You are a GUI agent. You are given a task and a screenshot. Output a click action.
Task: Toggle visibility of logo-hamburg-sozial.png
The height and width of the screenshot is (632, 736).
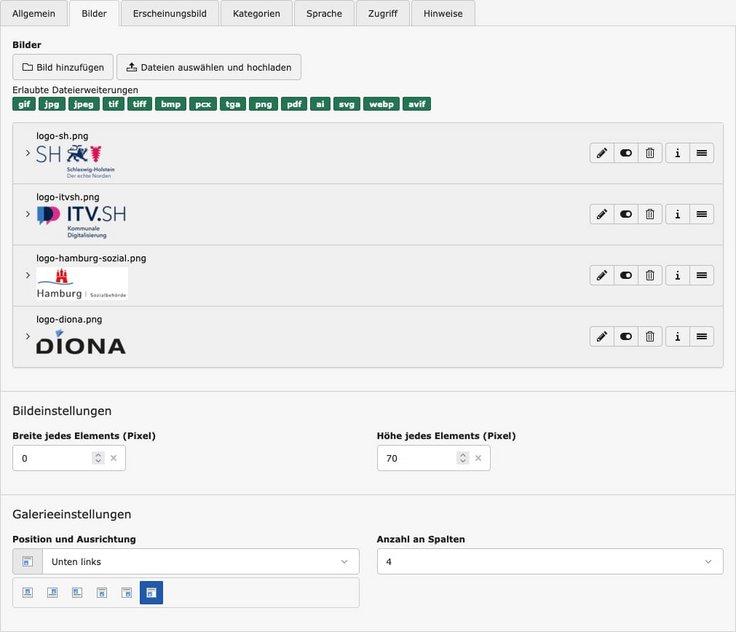tap(626, 275)
